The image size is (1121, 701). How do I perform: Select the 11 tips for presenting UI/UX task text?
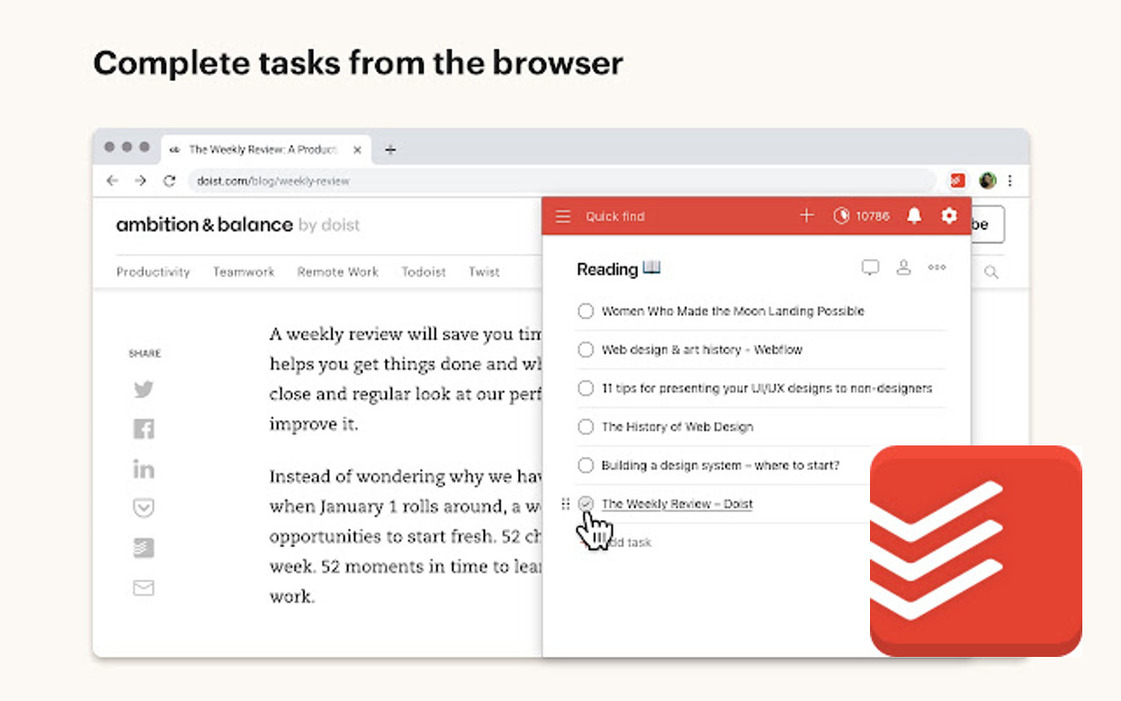767,388
